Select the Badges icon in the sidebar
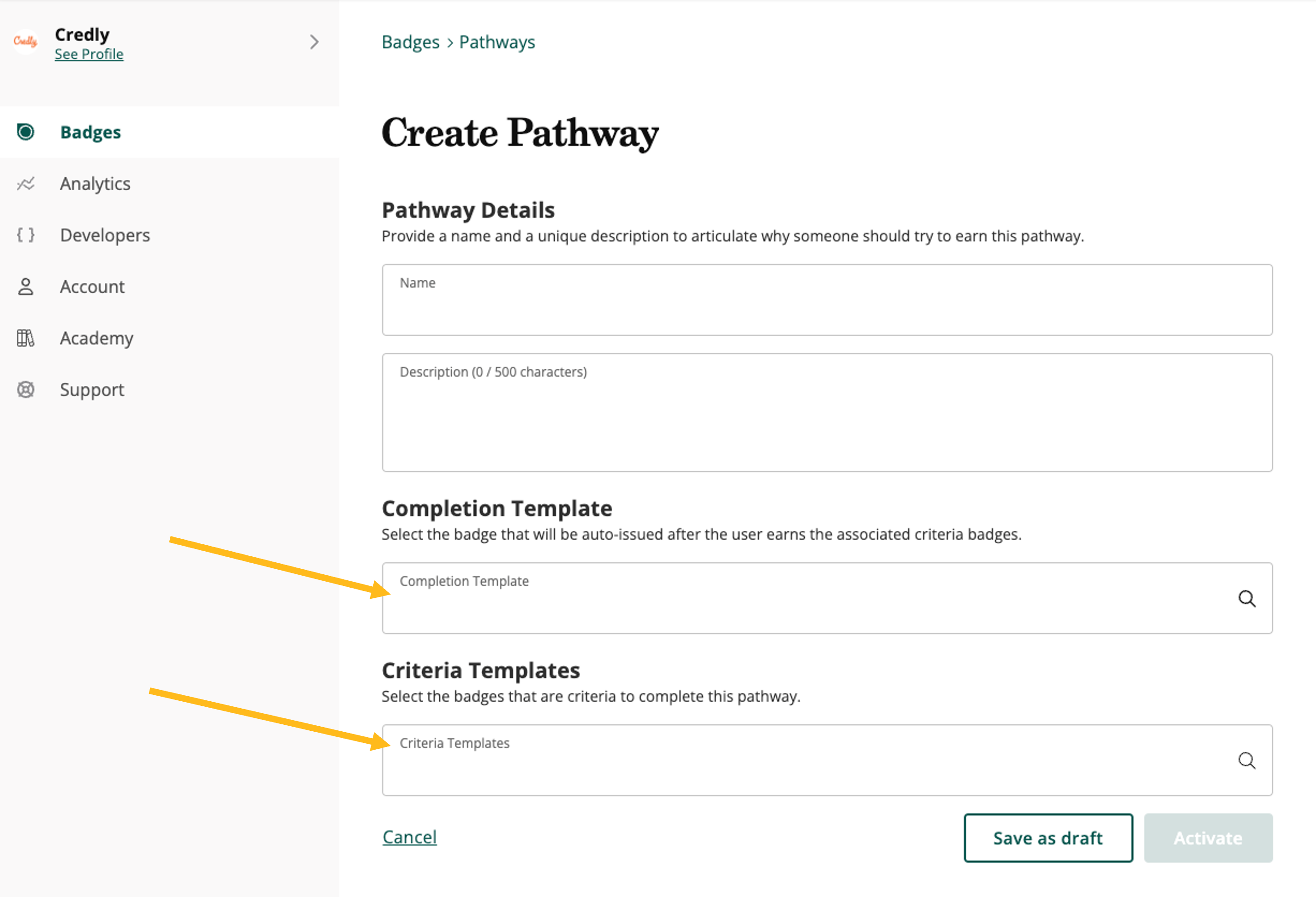 25,132
